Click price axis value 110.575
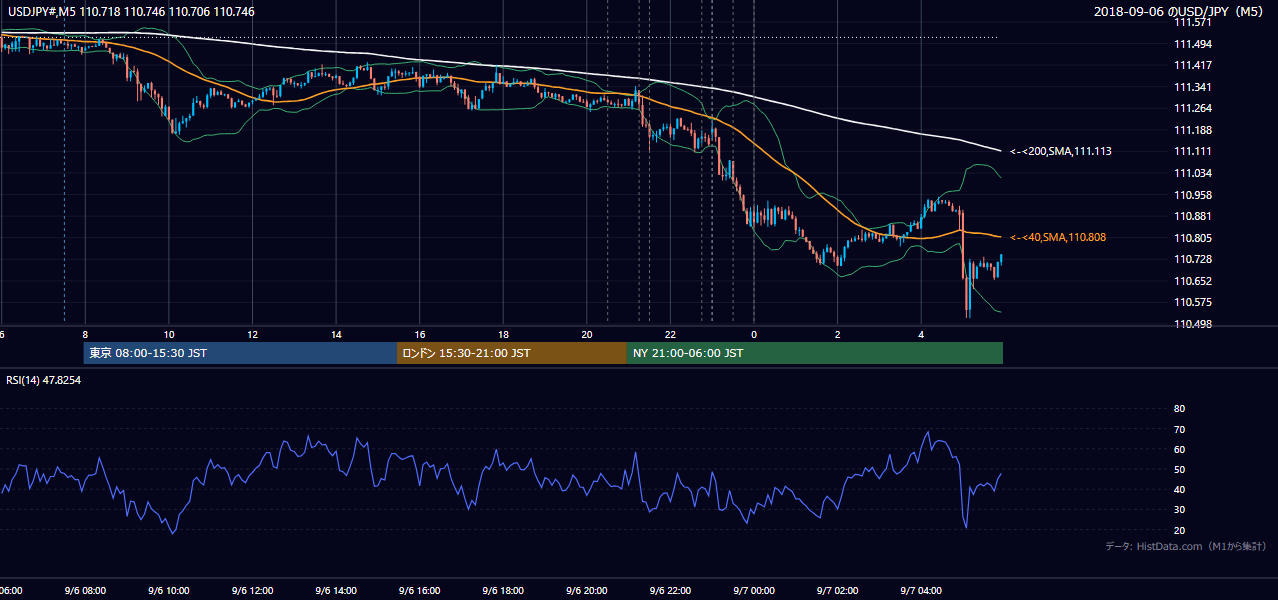This screenshot has height=600, width=1278. pyautogui.click(x=1191, y=302)
